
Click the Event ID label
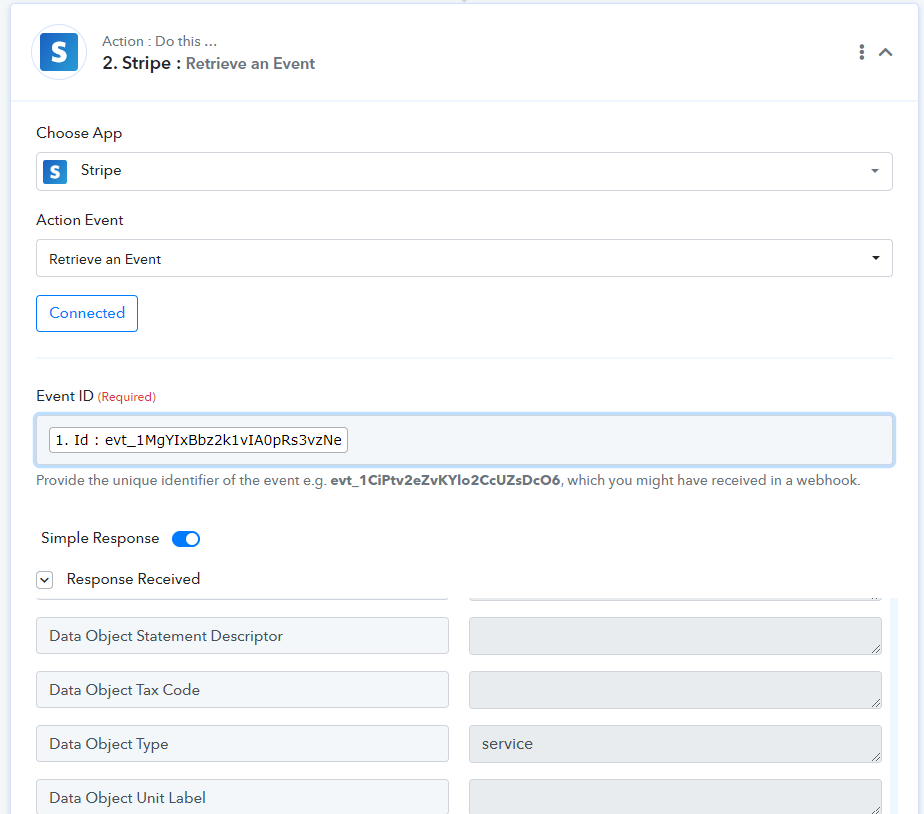click(65, 396)
